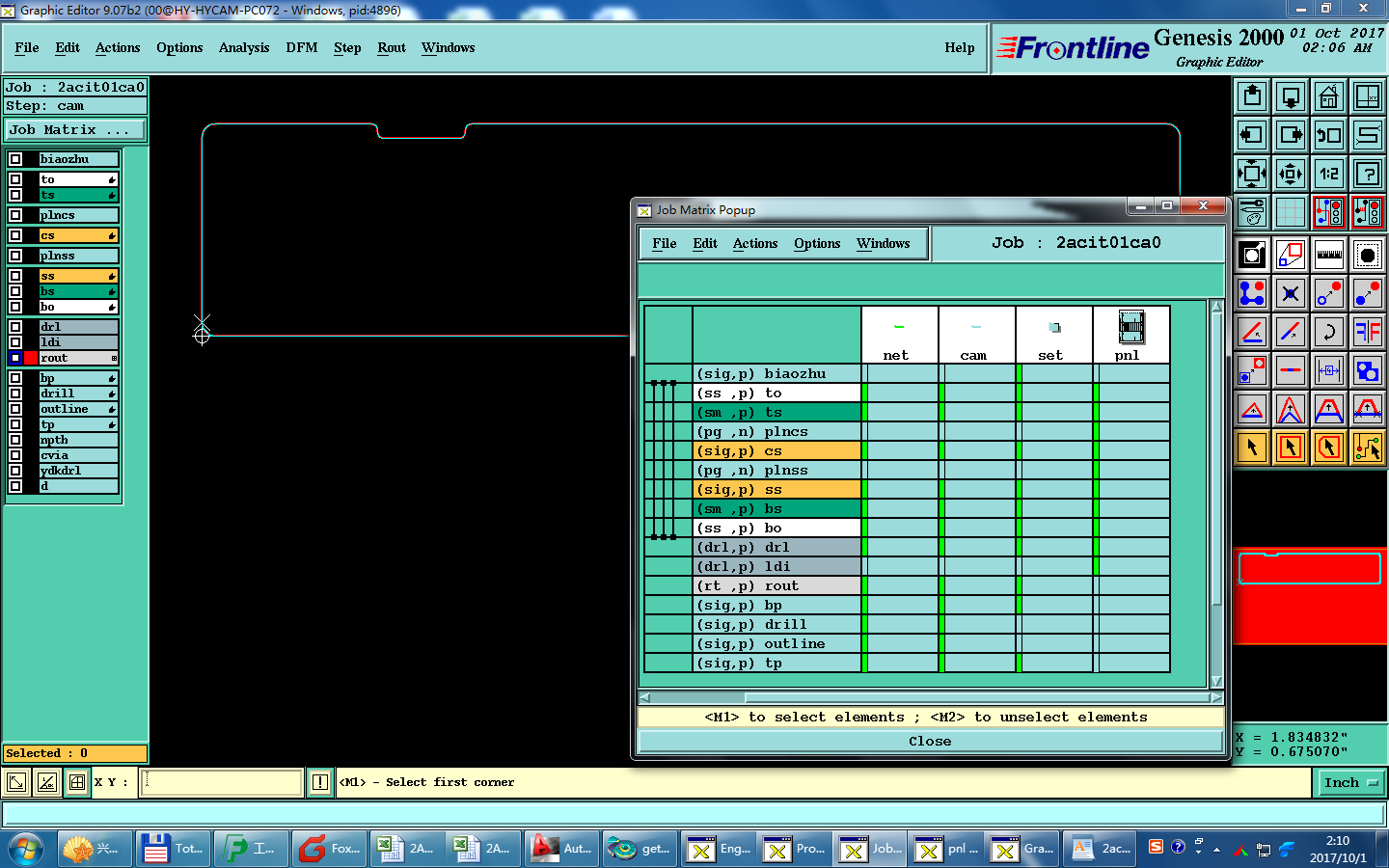Click the zoom in expanding arrows icon
1389x868 pixels.
[x=1252, y=174]
